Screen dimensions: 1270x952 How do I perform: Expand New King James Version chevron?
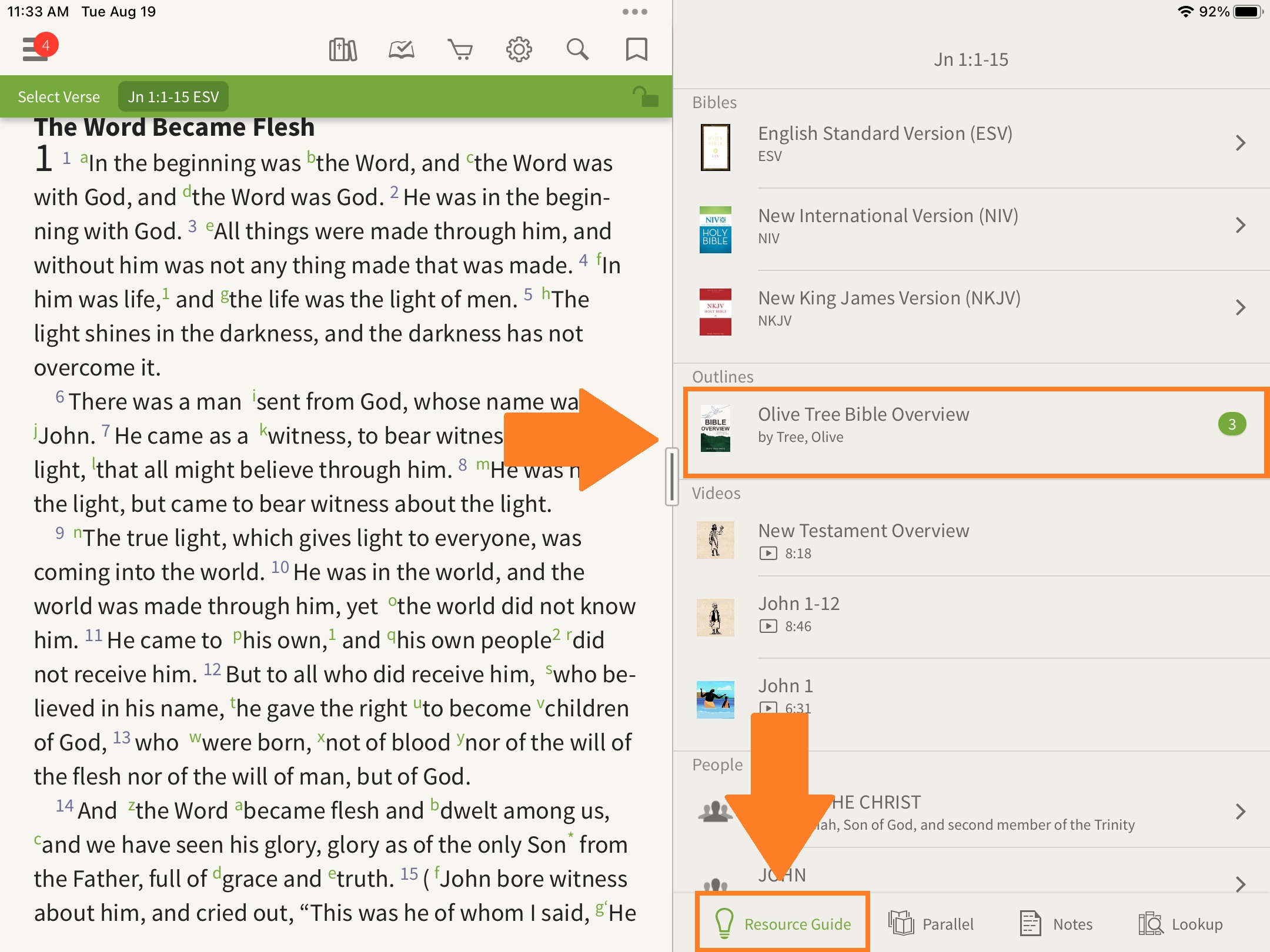pyautogui.click(x=1240, y=307)
